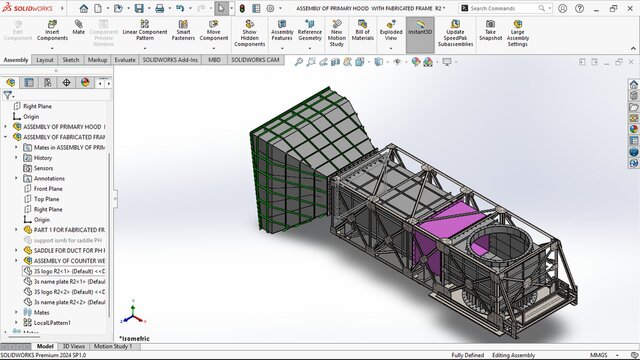Click Zoom to Fit in view toolbar
640x360 pixels.
299,62
